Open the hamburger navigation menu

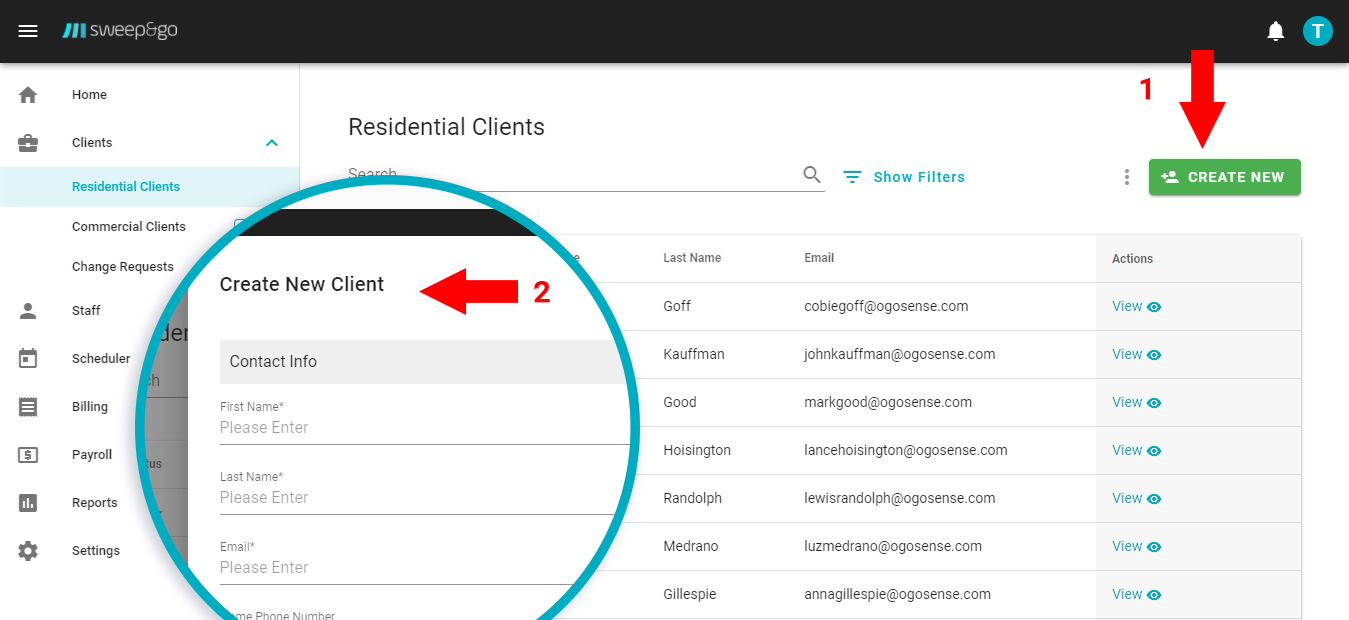(28, 30)
